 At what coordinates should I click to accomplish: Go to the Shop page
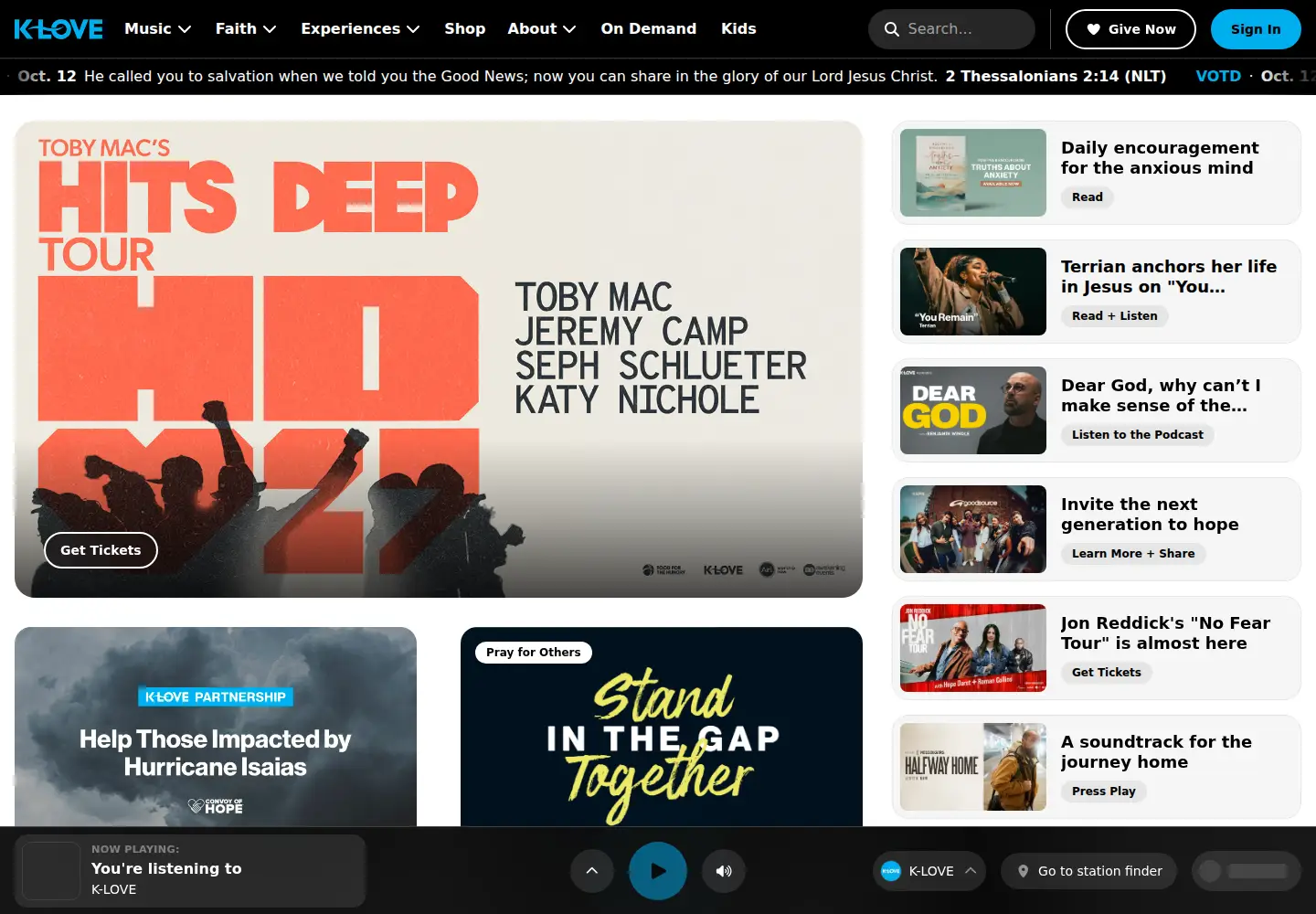[x=464, y=29]
